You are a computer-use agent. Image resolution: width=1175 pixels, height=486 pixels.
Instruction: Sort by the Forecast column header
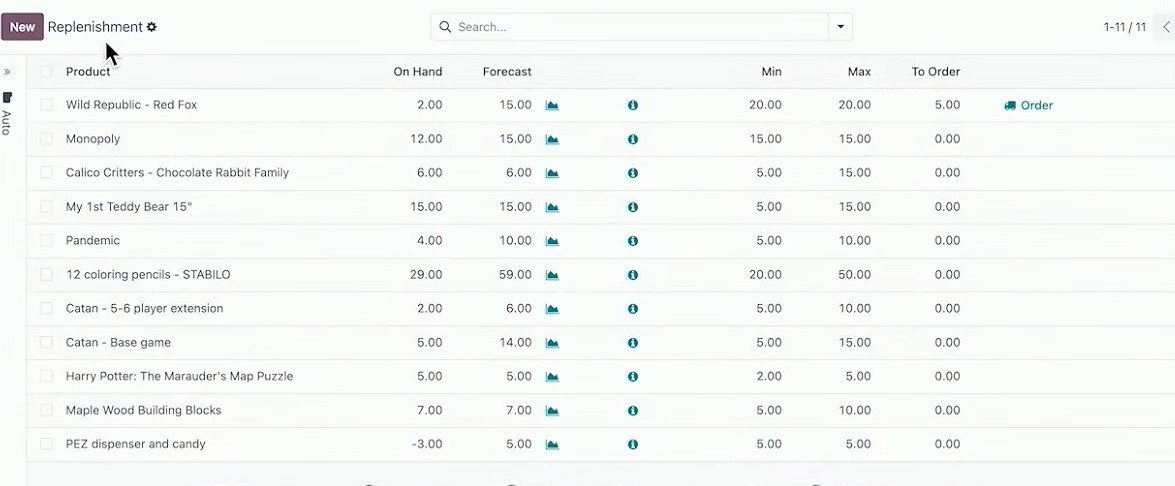(x=507, y=72)
